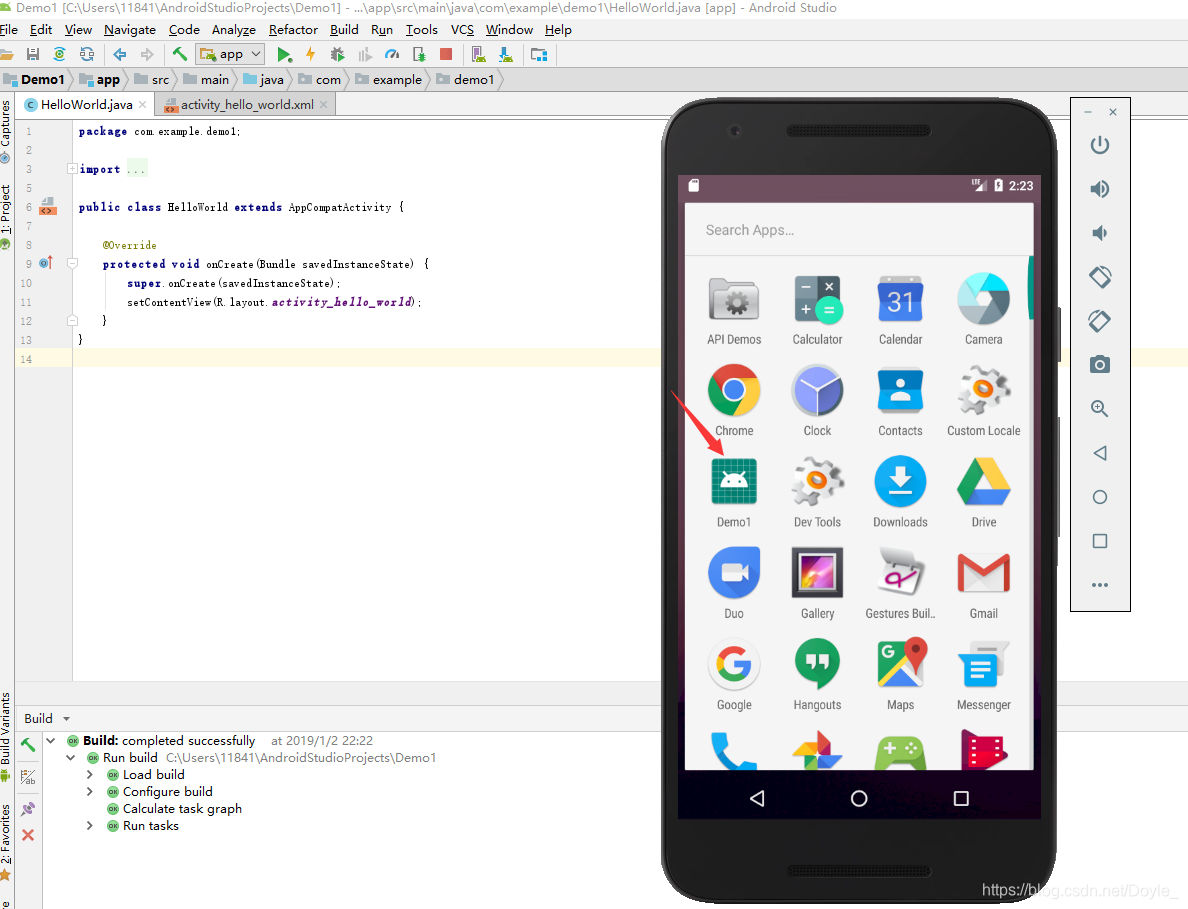The image size is (1188, 909).
Task: Click the example breadcrumb folder
Action: 389,80
